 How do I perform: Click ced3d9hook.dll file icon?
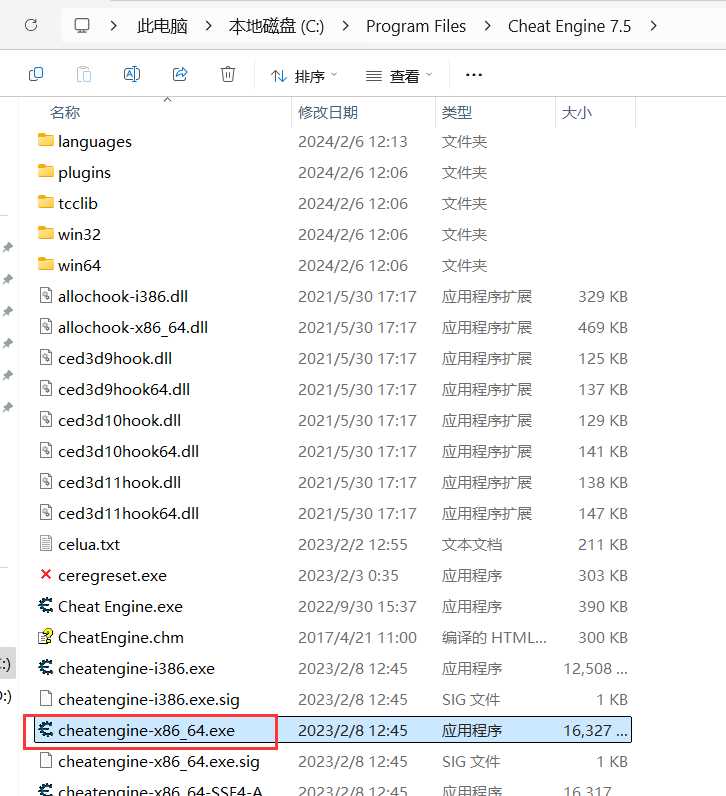[46, 357]
